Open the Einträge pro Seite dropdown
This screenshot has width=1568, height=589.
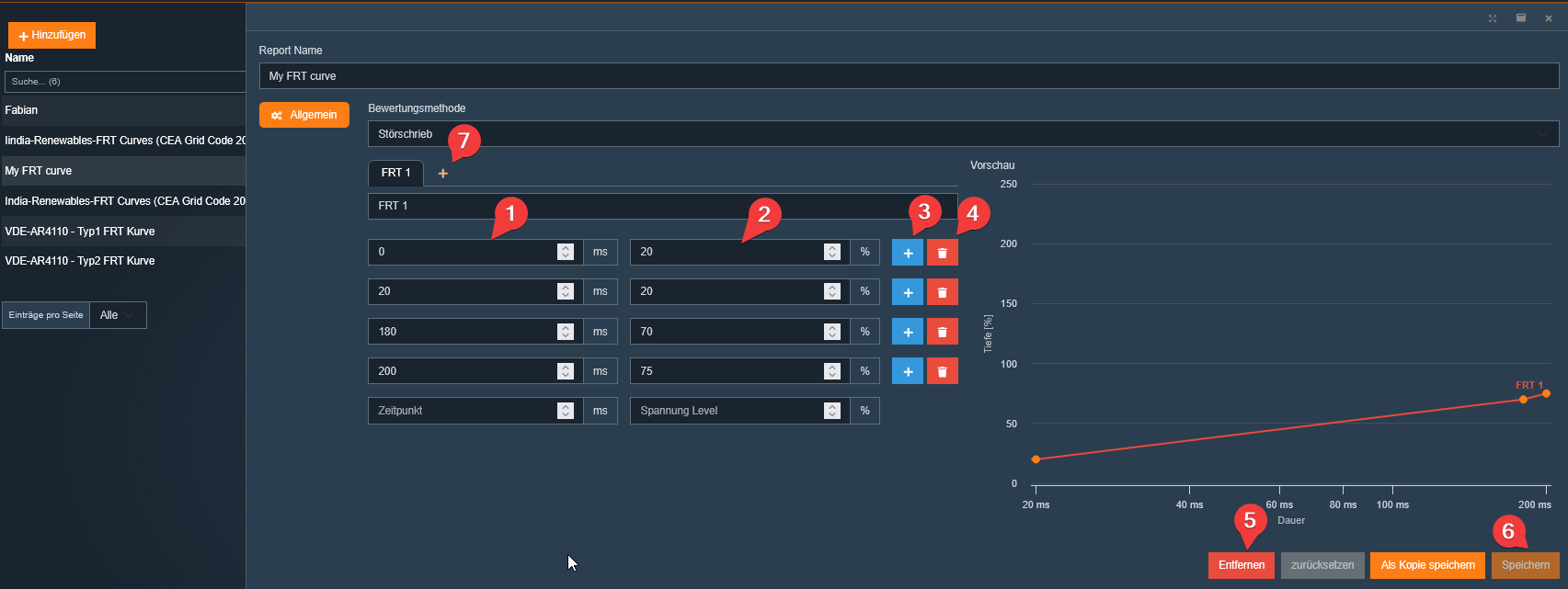[118, 315]
